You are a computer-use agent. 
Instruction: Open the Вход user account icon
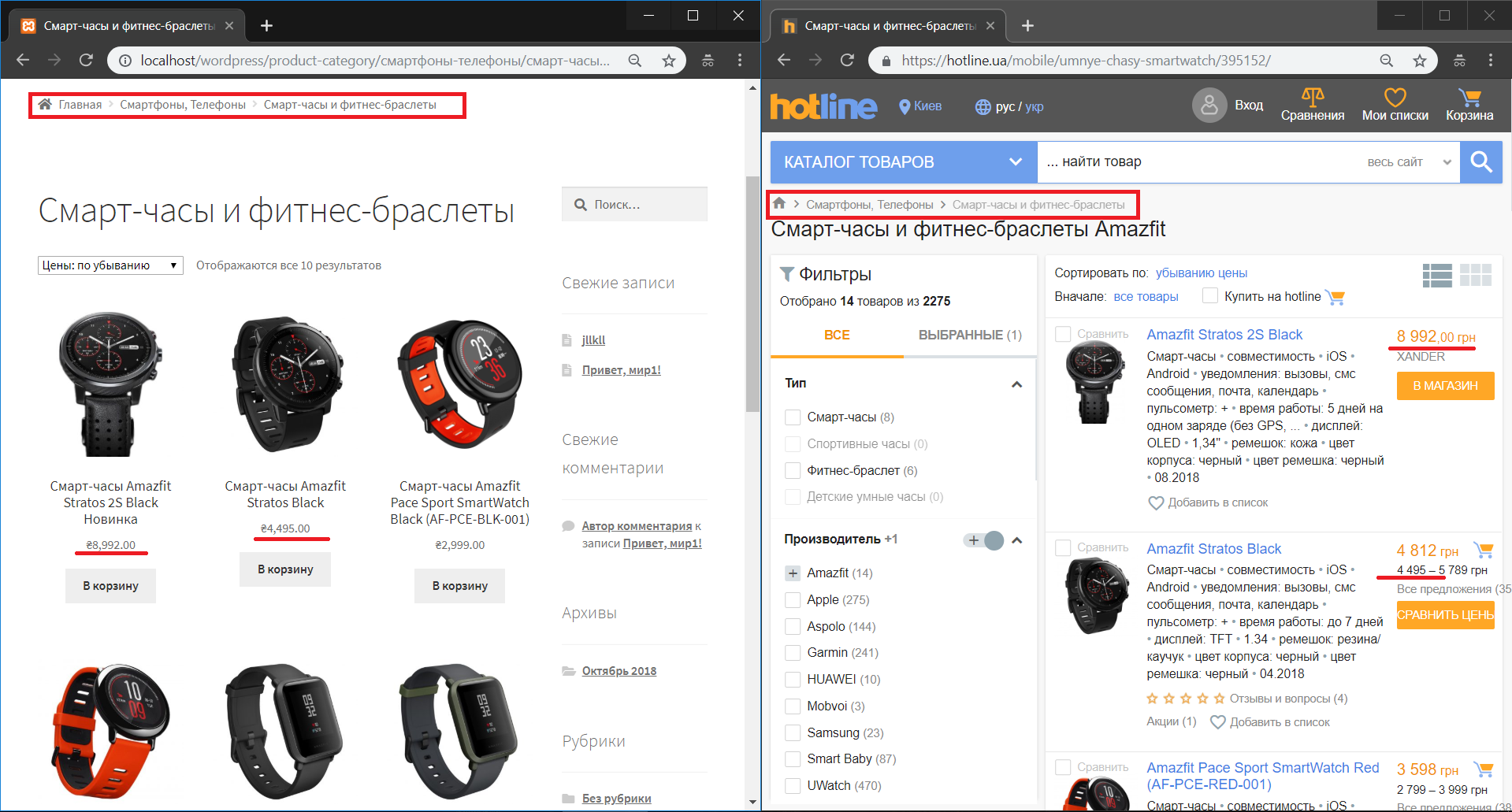tap(1209, 105)
